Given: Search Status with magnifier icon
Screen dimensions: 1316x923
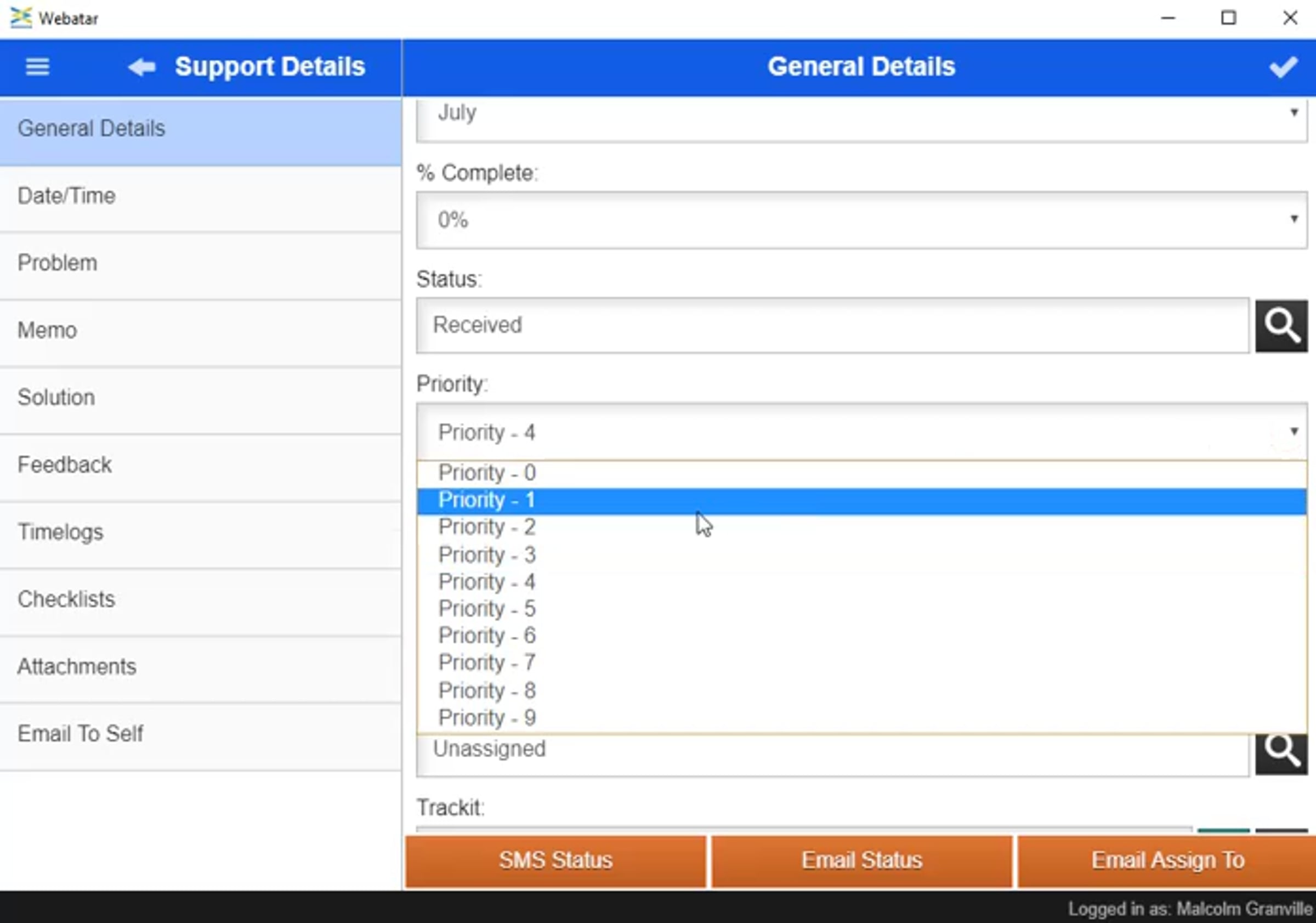Looking at the screenshot, I should click(1281, 326).
